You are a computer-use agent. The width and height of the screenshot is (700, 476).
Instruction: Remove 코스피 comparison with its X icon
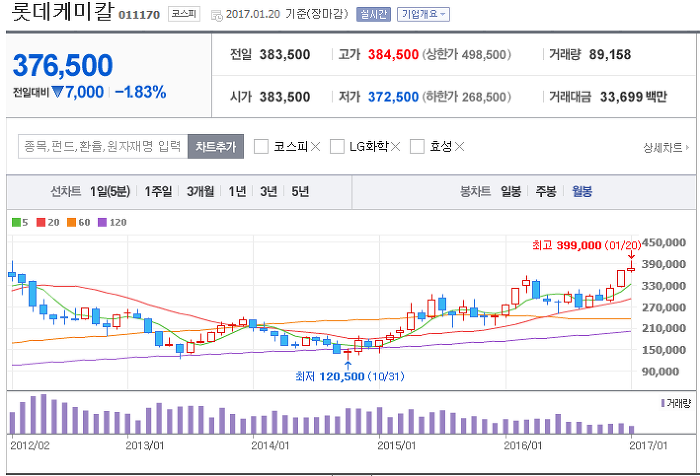[x=316, y=146]
